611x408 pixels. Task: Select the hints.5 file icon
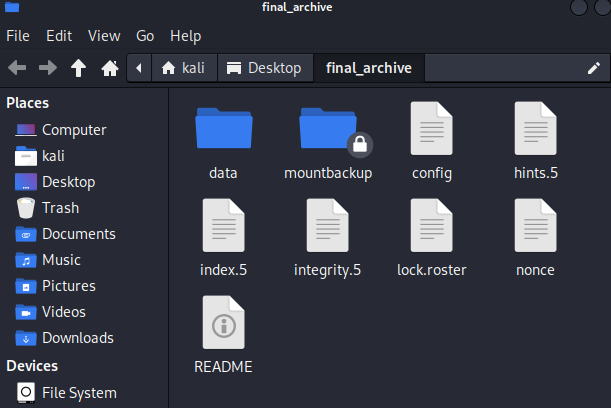click(x=535, y=128)
